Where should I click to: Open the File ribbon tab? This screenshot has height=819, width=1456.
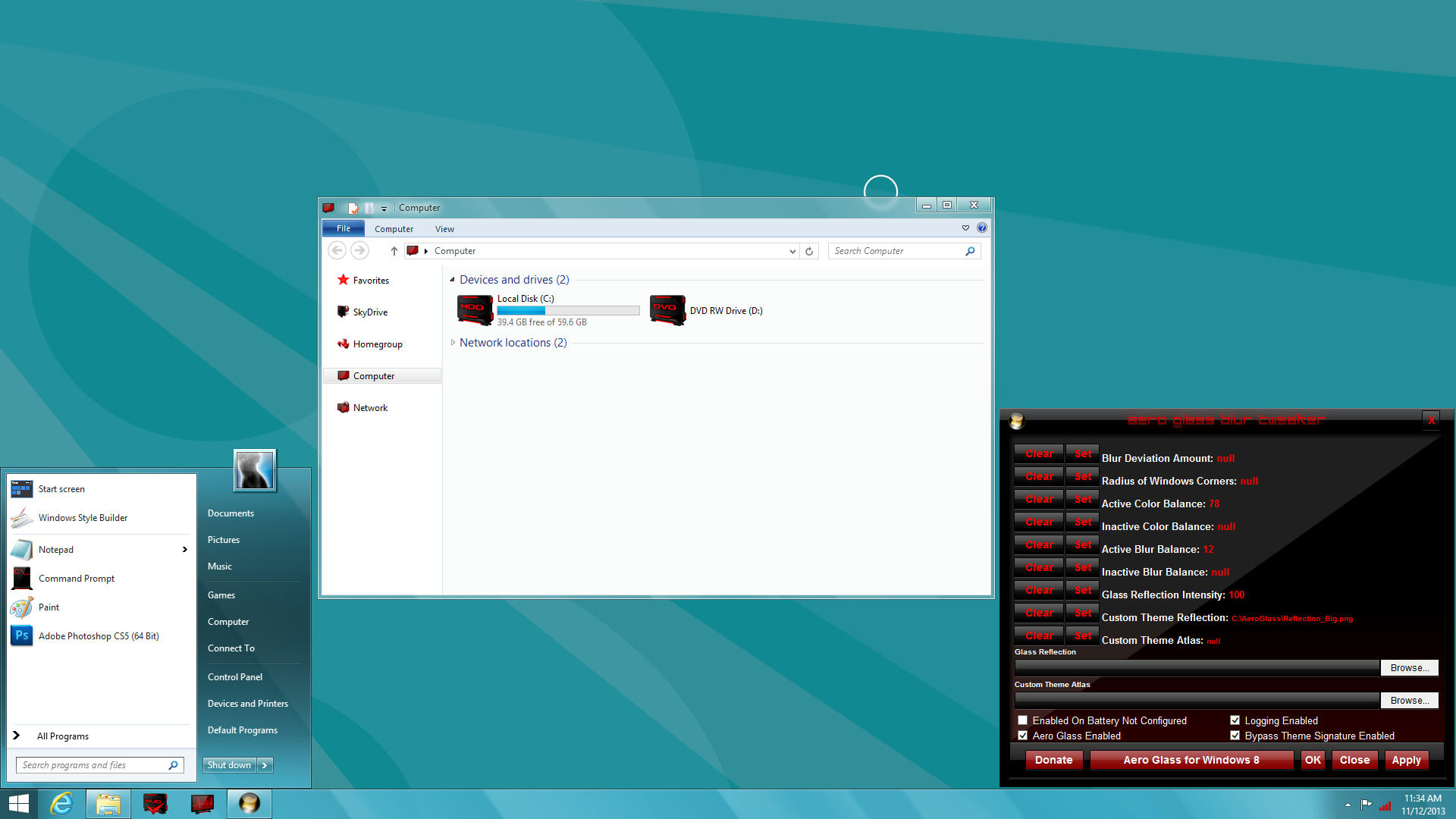(343, 228)
